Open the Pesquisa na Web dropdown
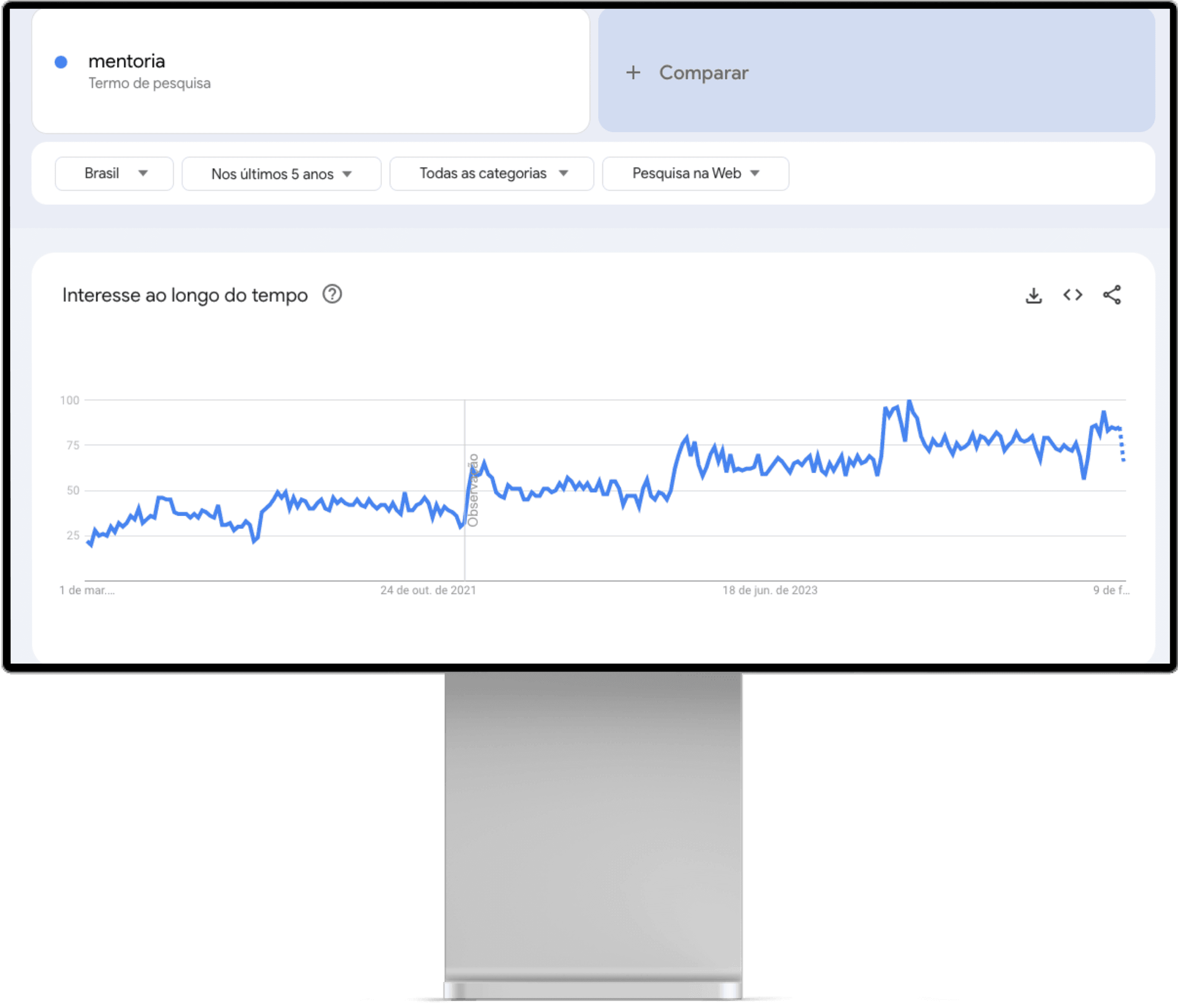The height and width of the screenshot is (1008, 1178). pyautogui.click(x=695, y=173)
